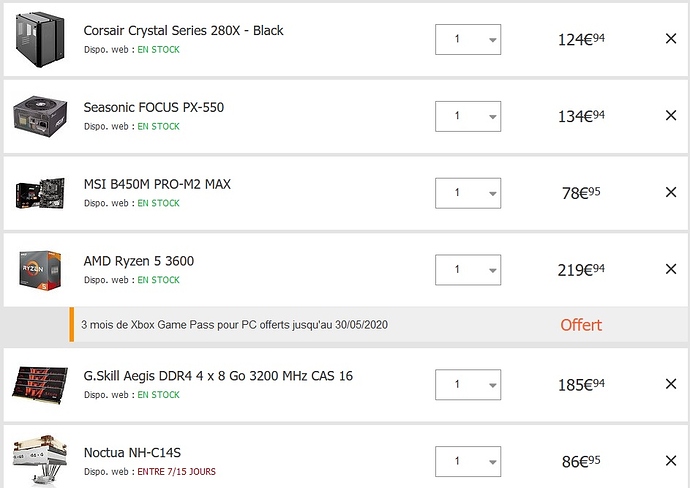Remove Noctua NH-C14S cooler from cart

click(x=670, y=461)
